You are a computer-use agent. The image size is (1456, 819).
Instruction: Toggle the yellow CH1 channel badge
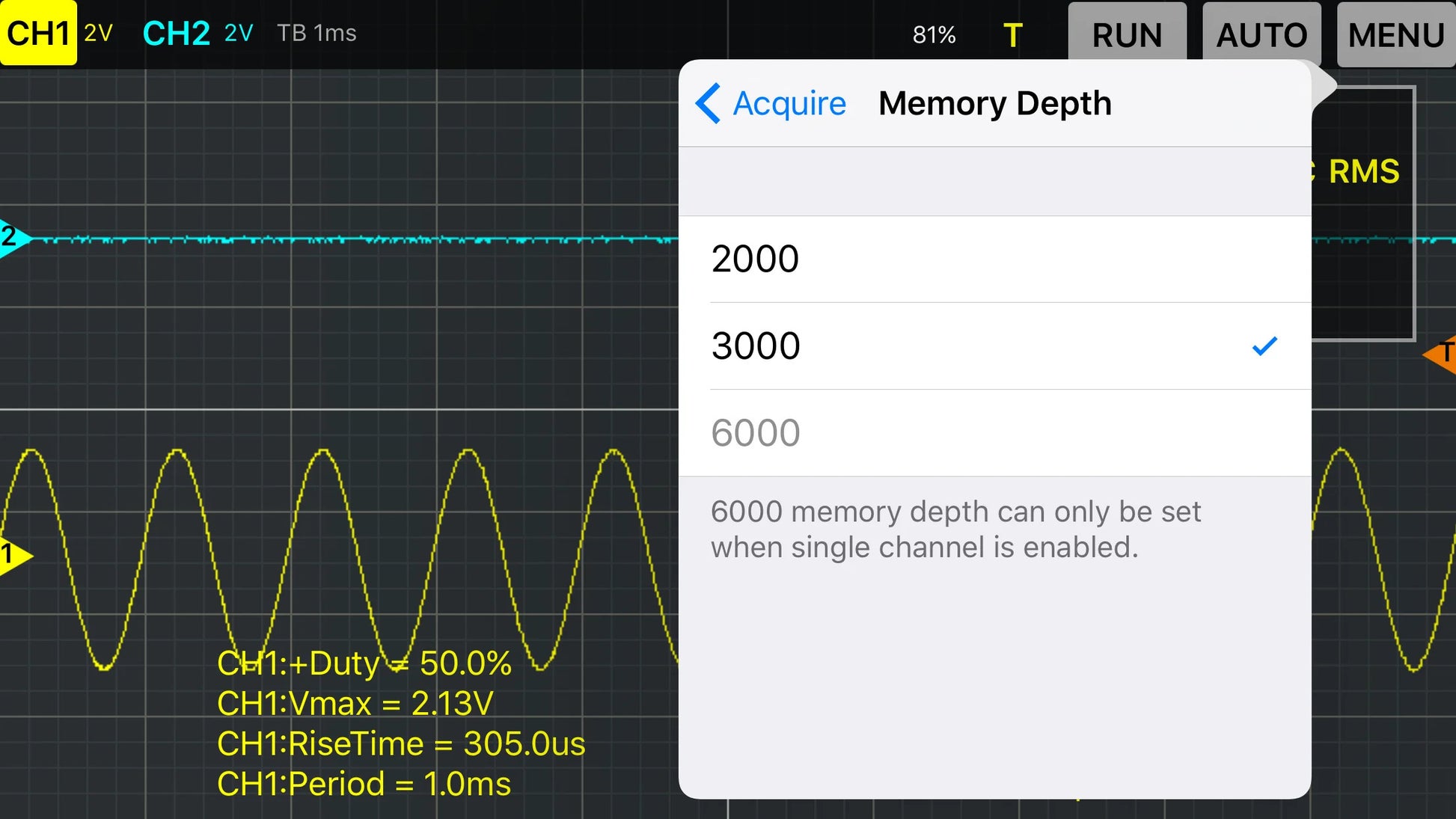click(x=38, y=33)
